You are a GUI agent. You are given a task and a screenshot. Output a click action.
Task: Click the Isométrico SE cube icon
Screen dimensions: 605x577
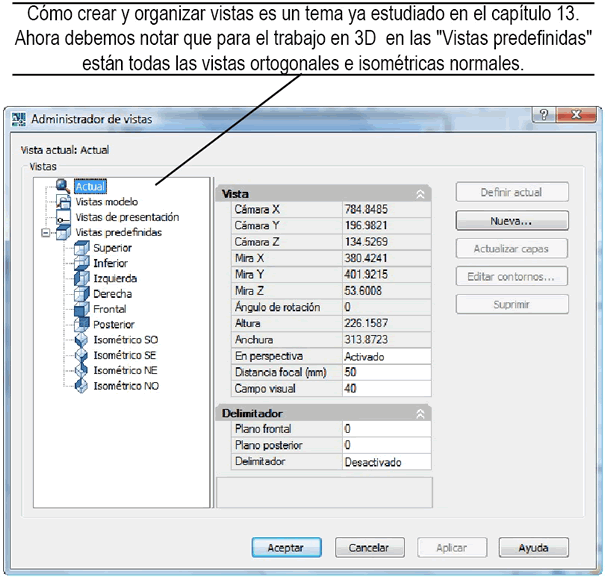81,355
